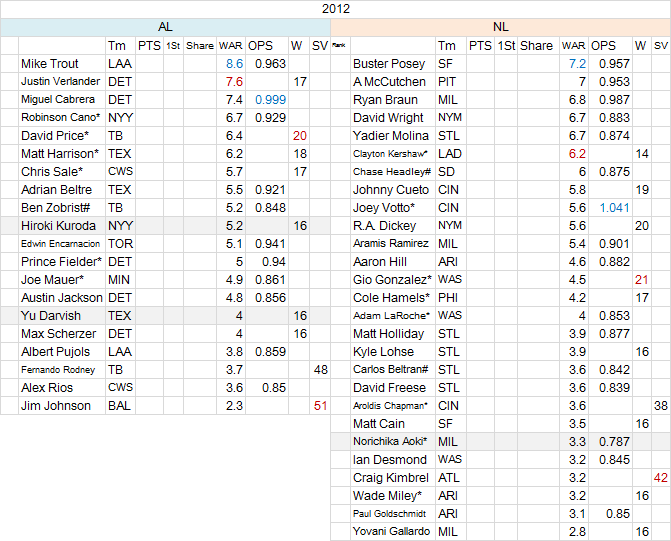Click Adrian Beltre's OPS value 0.921
The width and height of the screenshot is (671, 541).
(x=267, y=190)
